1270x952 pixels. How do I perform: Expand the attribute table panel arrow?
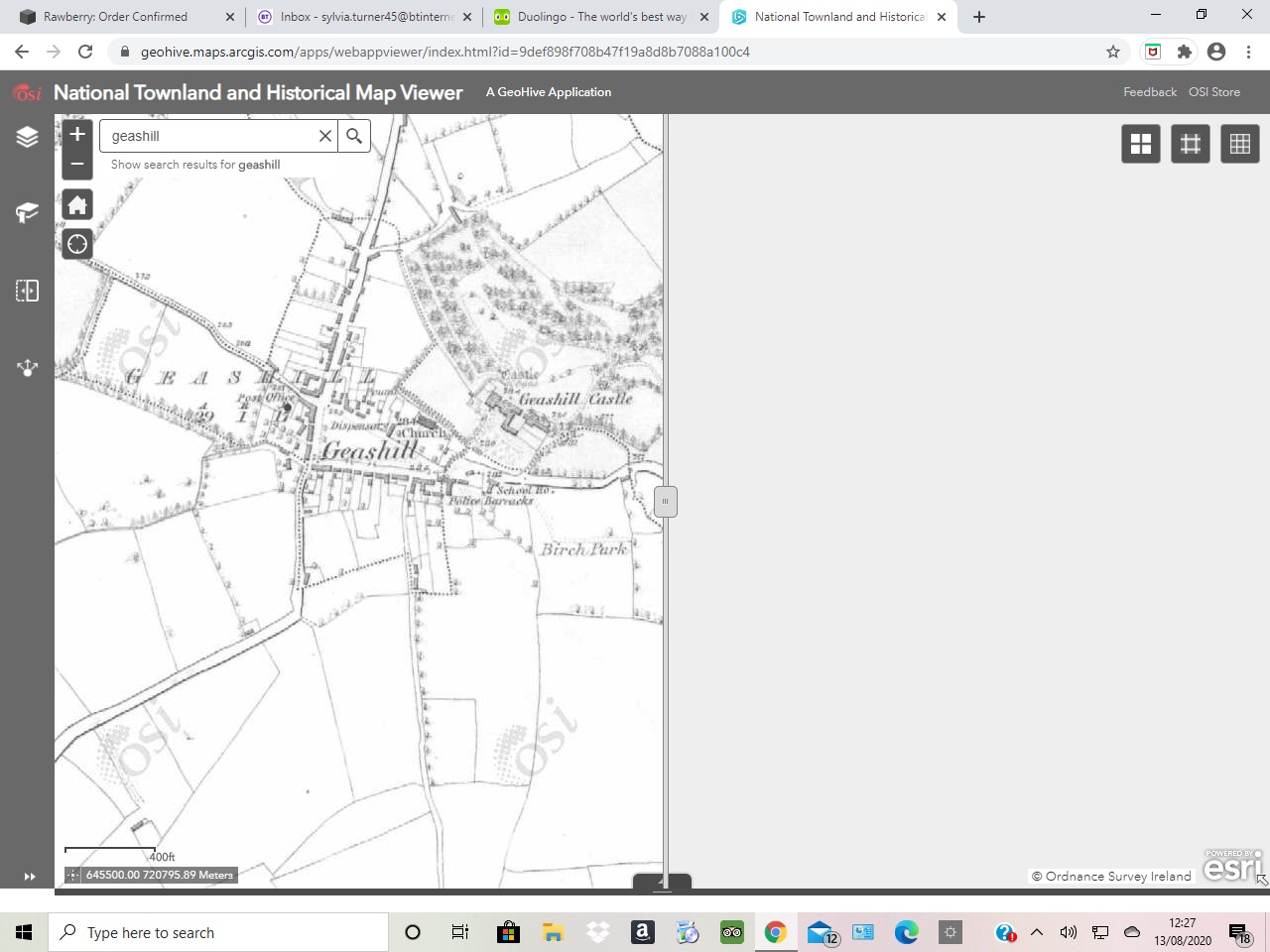click(663, 883)
